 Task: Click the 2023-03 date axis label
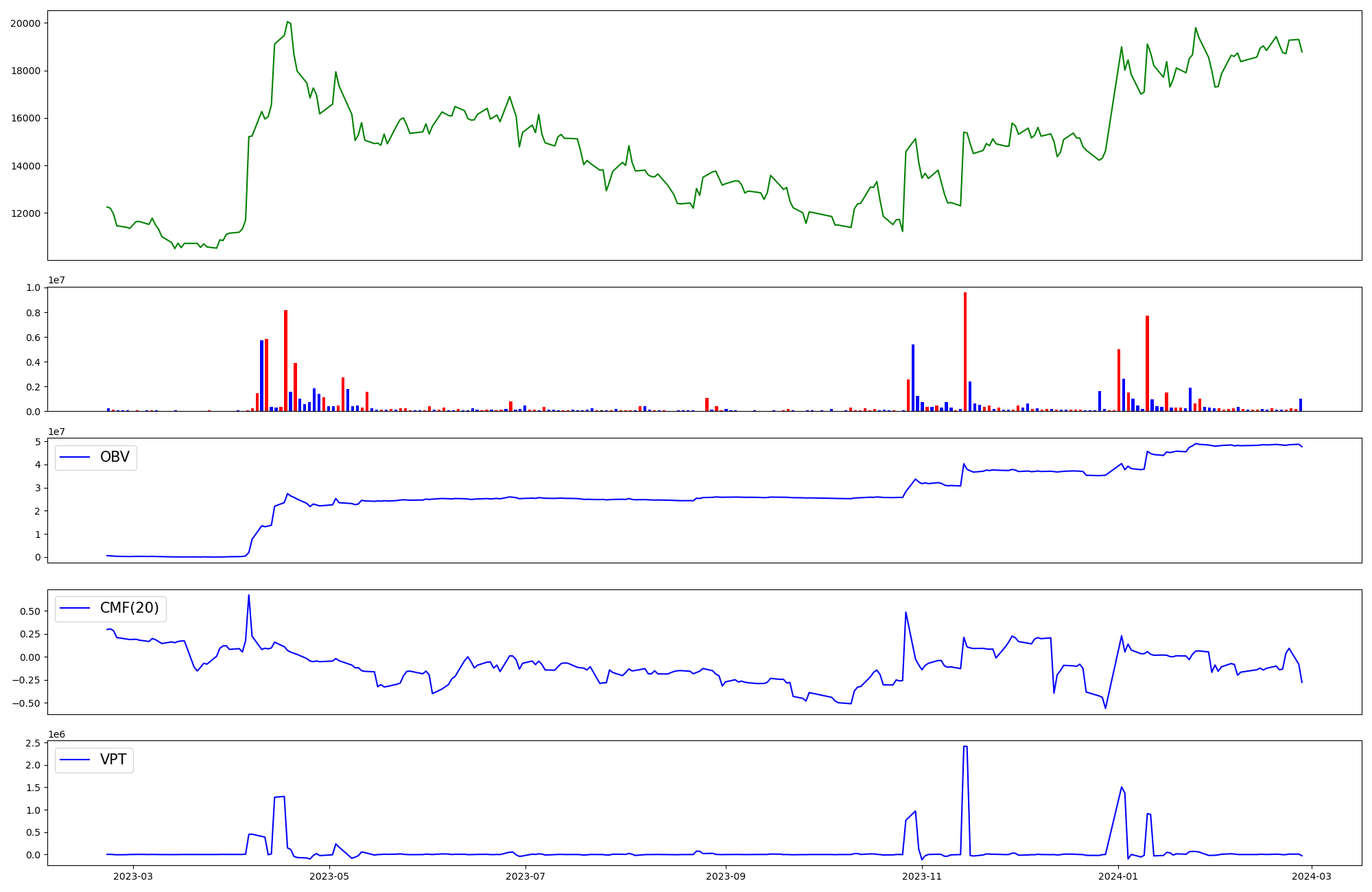133,876
